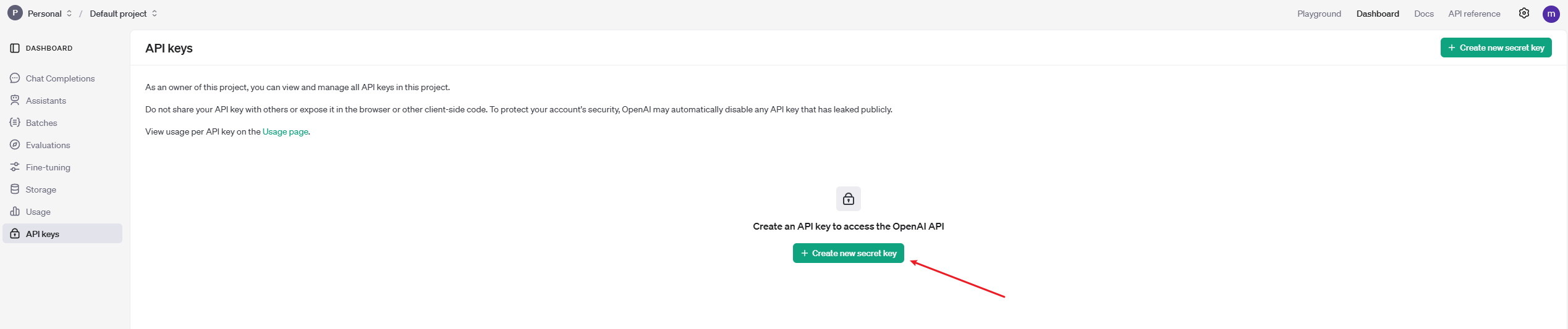Open API reference in top bar
The height and width of the screenshot is (329, 1568).
(1474, 14)
